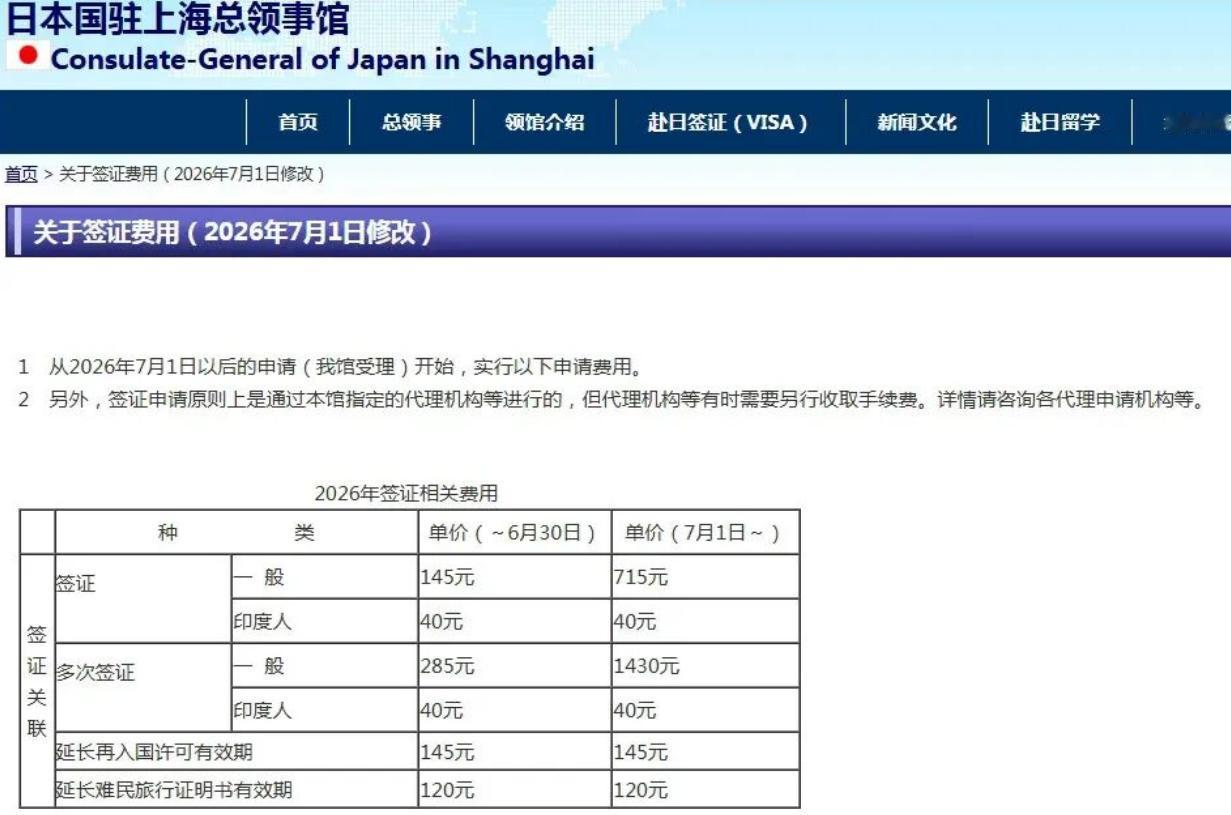The height and width of the screenshot is (815, 1231).
Task: Click the 延长难民旅行证明书有效期 row label
Action: [174, 790]
